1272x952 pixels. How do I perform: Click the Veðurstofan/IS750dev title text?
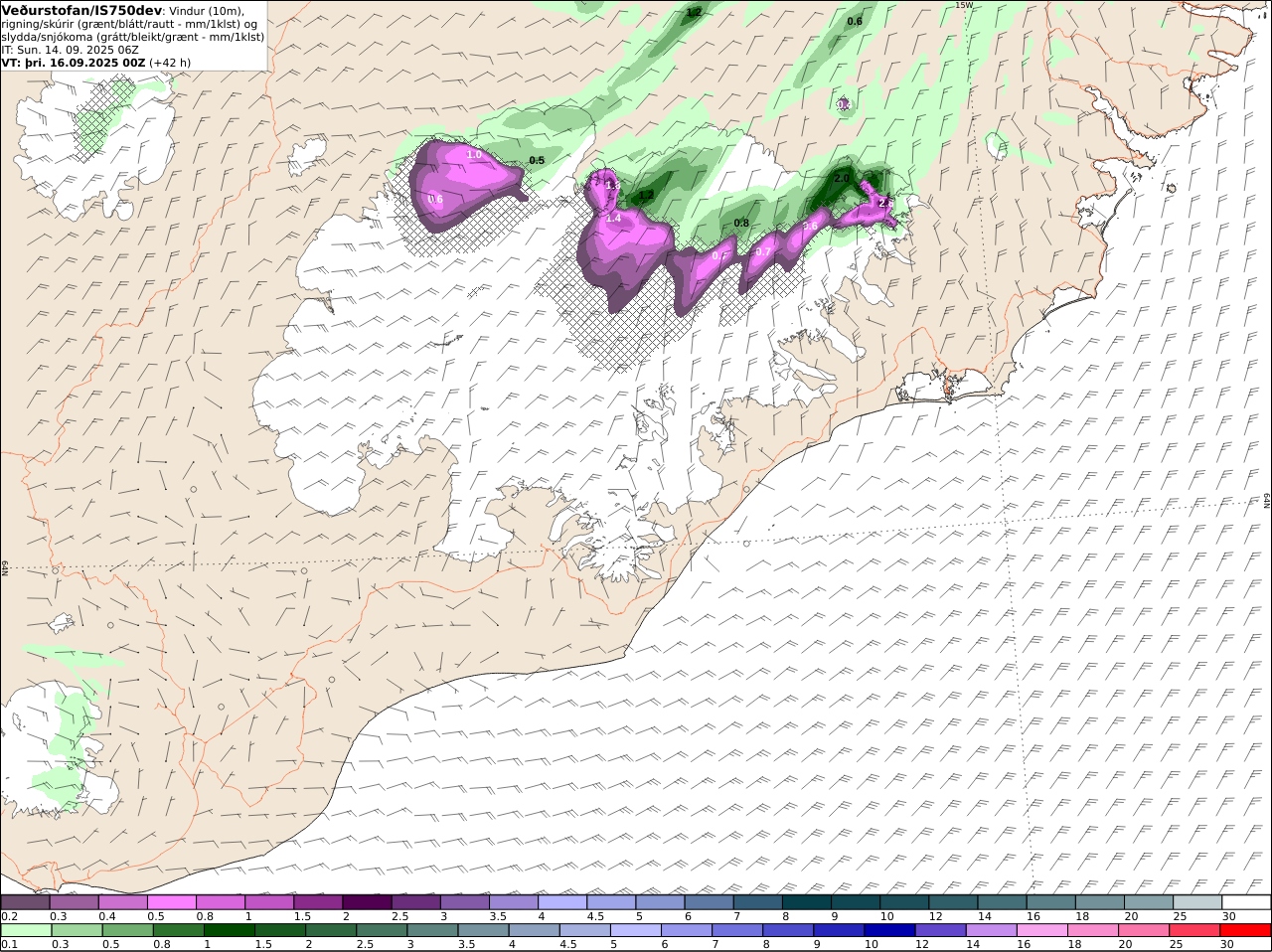(81, 10)
